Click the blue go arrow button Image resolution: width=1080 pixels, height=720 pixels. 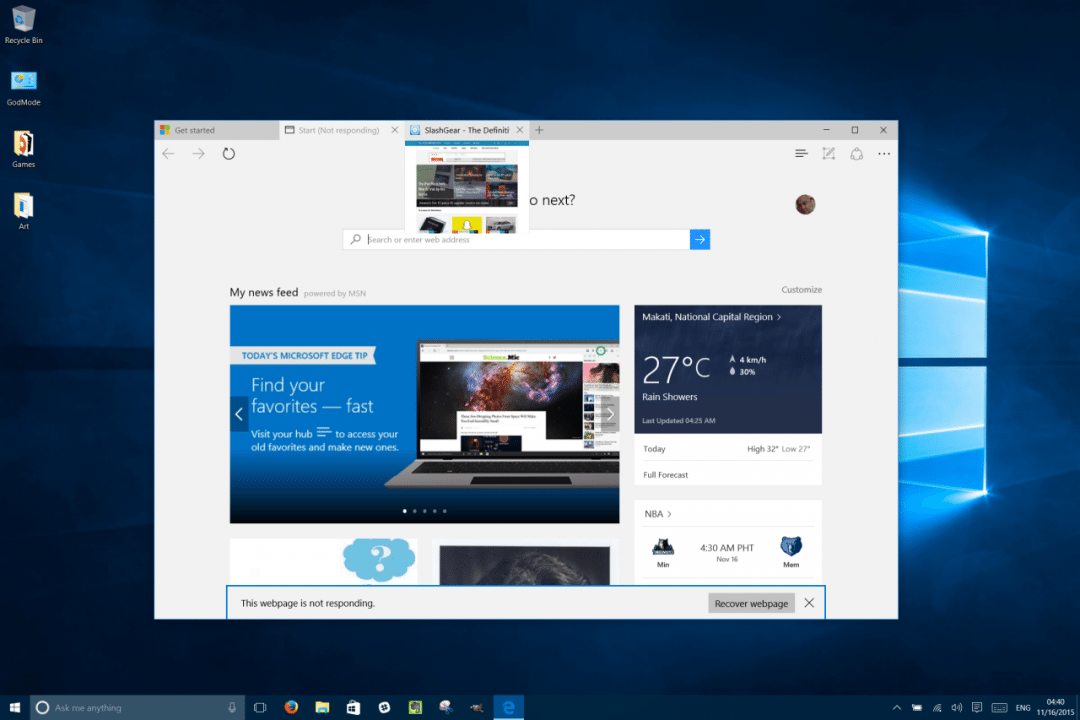click(700, 240)
